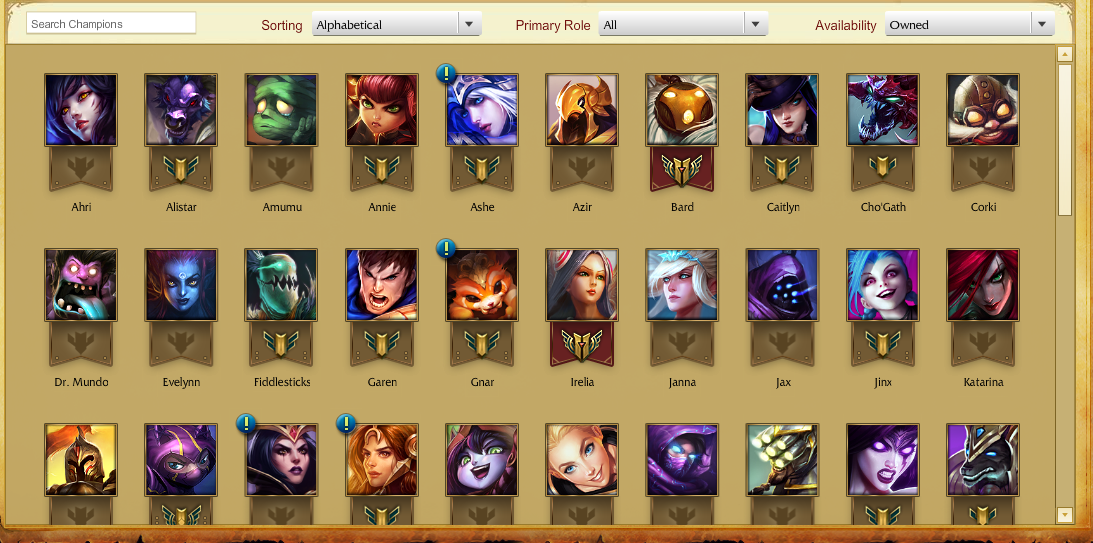1093x543 pixels.
Task: Click the Katarina name label
Action: 983,382
